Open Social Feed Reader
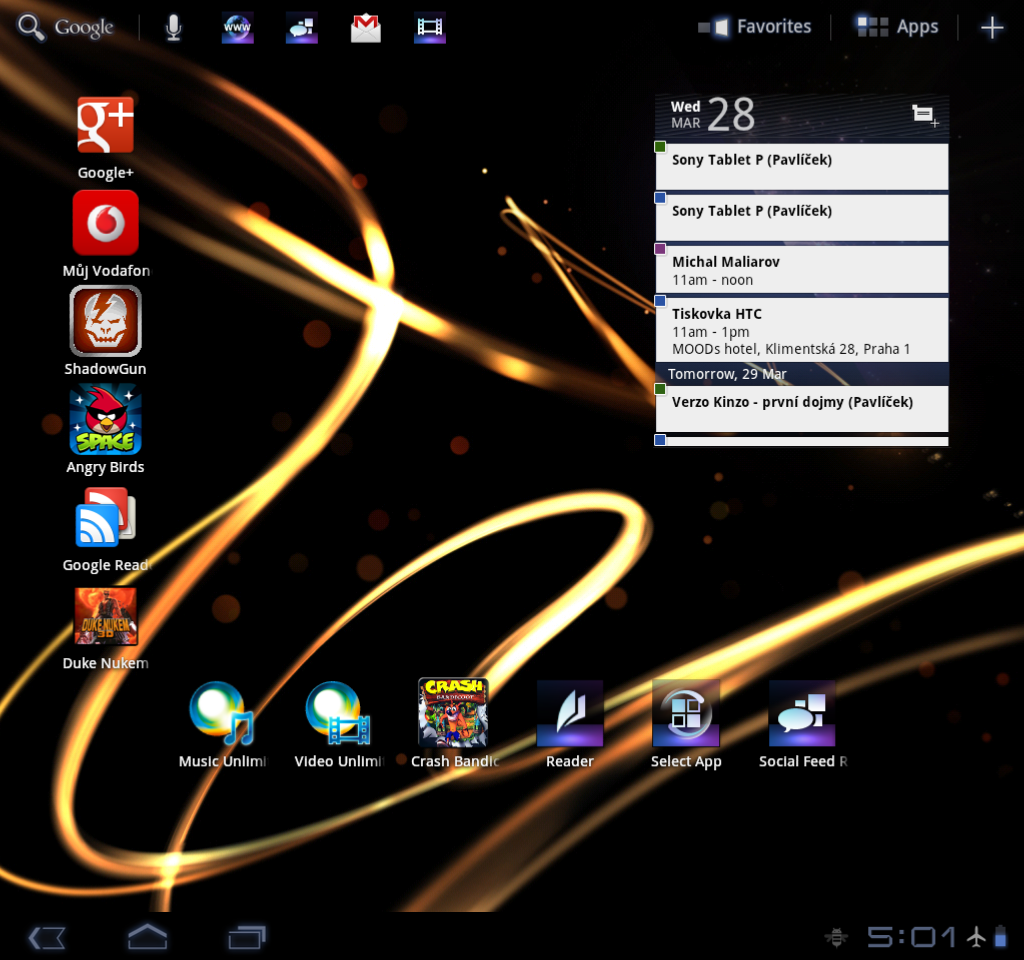The height and width of the screenshot is (960, 1024). (802, 713)
